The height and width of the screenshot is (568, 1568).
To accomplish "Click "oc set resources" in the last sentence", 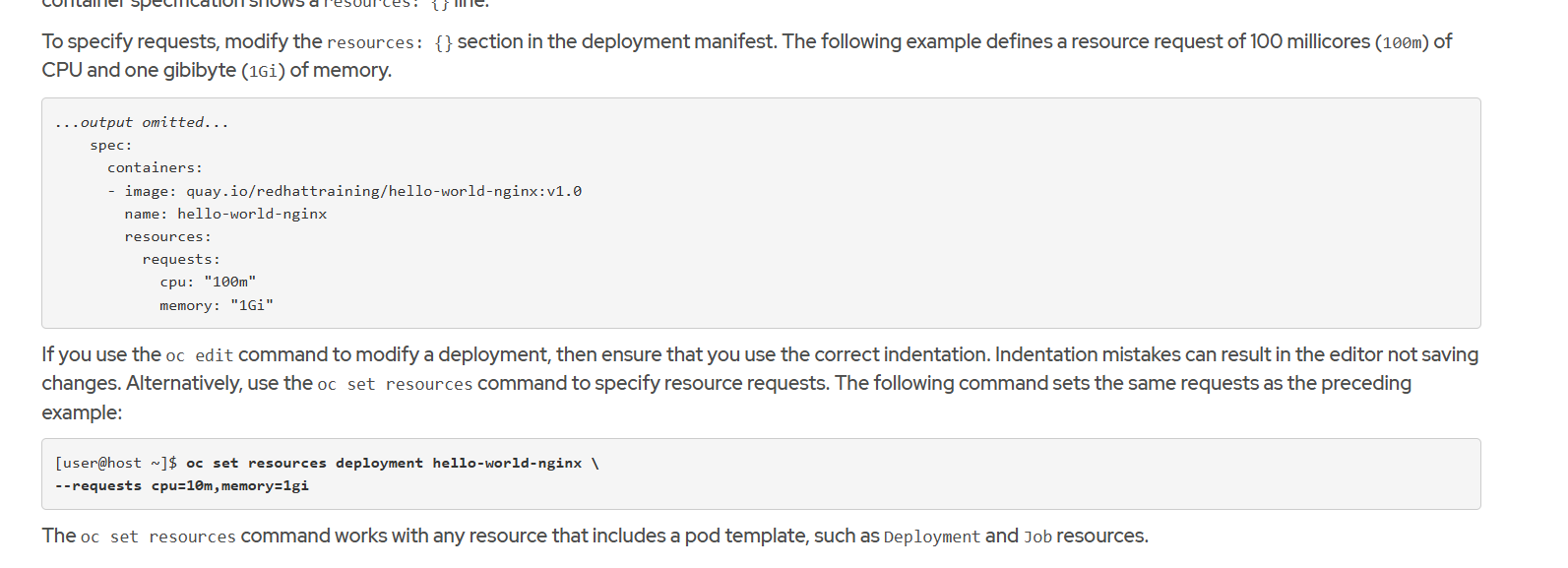I will click(157, 536).
